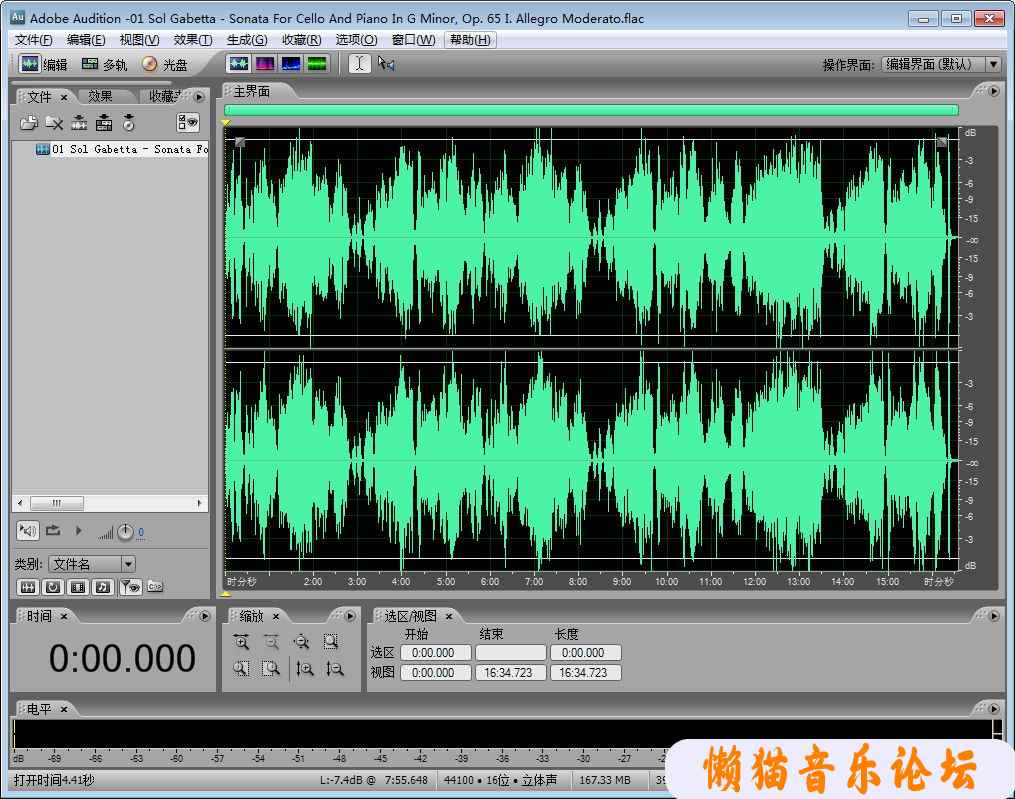This screenshot has height=799, width=1015.
Task: Click zoom in vertically icon
Action: 305,668
